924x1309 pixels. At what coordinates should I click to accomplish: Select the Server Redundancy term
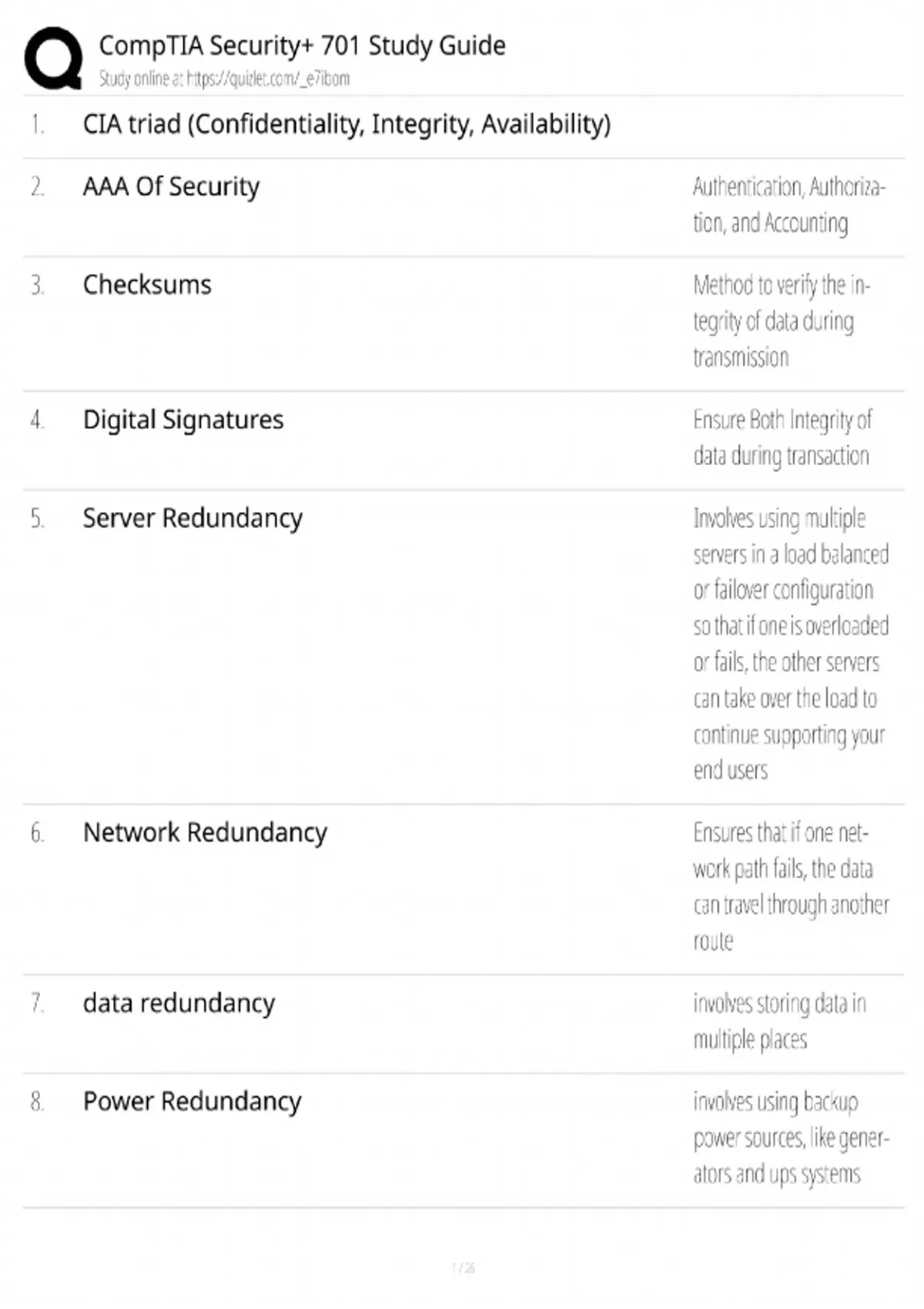click(192, 518)
